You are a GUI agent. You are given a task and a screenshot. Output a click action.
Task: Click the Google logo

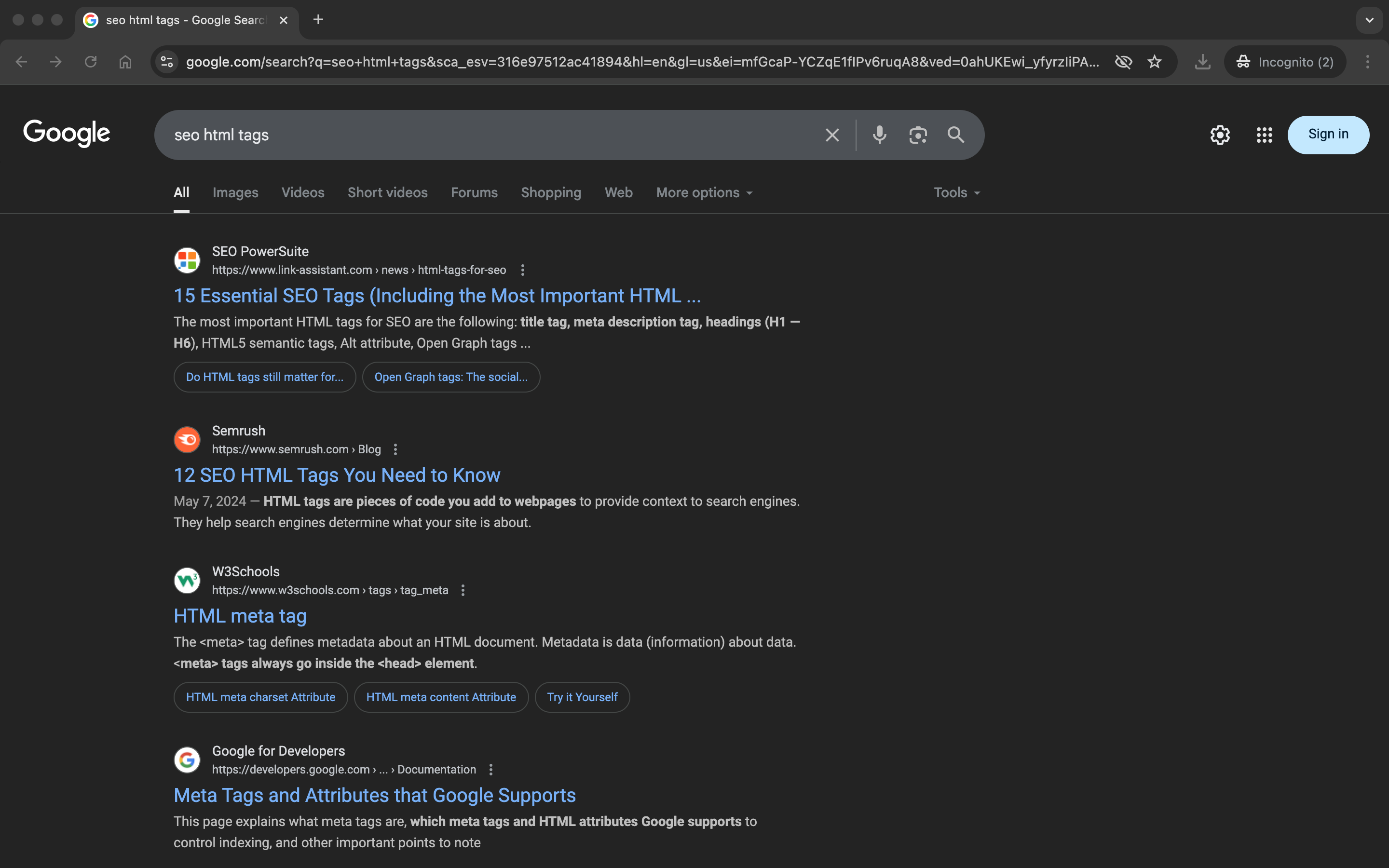[x=67, y=134]
